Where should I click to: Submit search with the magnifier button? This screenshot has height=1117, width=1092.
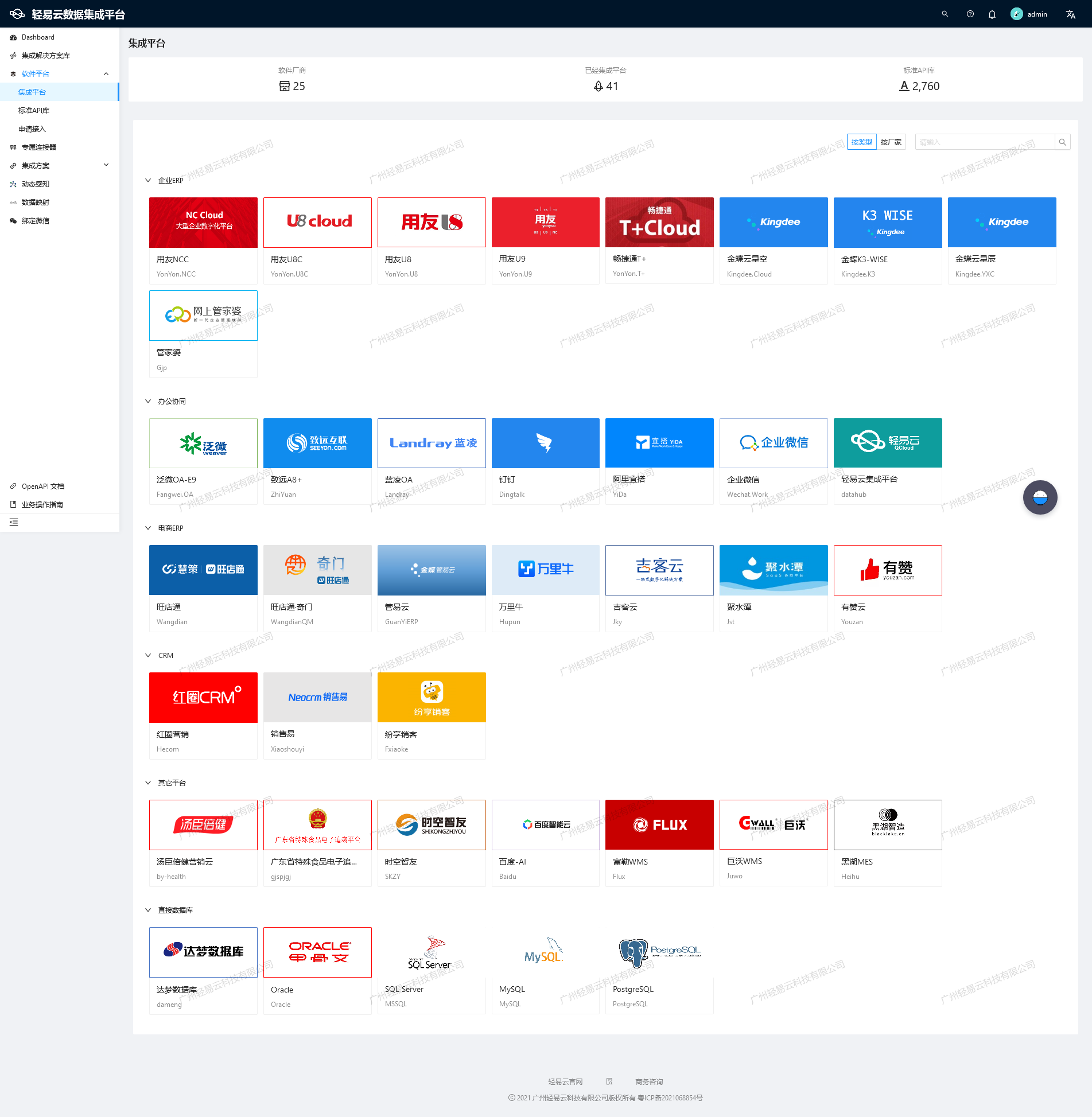click(1062, 142)
